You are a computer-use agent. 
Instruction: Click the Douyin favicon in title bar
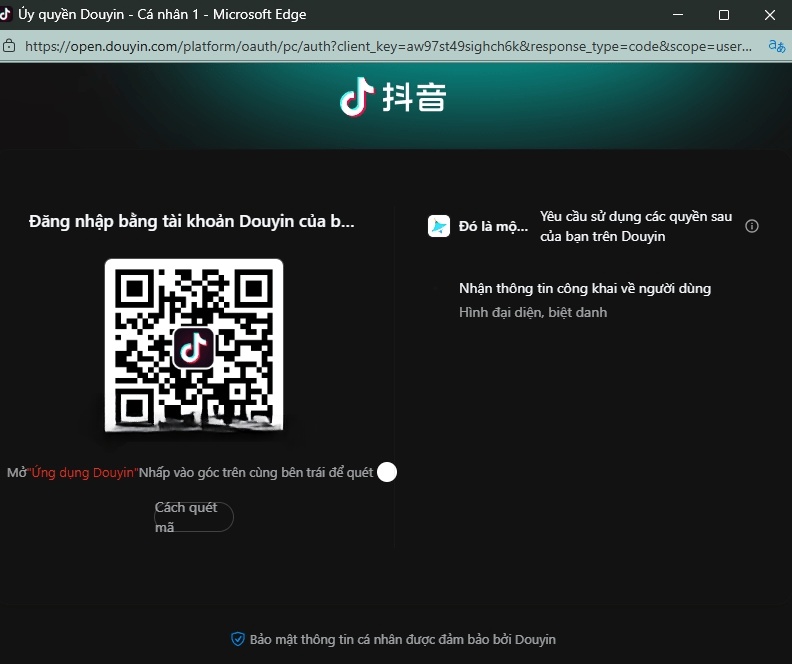[5, 14]
